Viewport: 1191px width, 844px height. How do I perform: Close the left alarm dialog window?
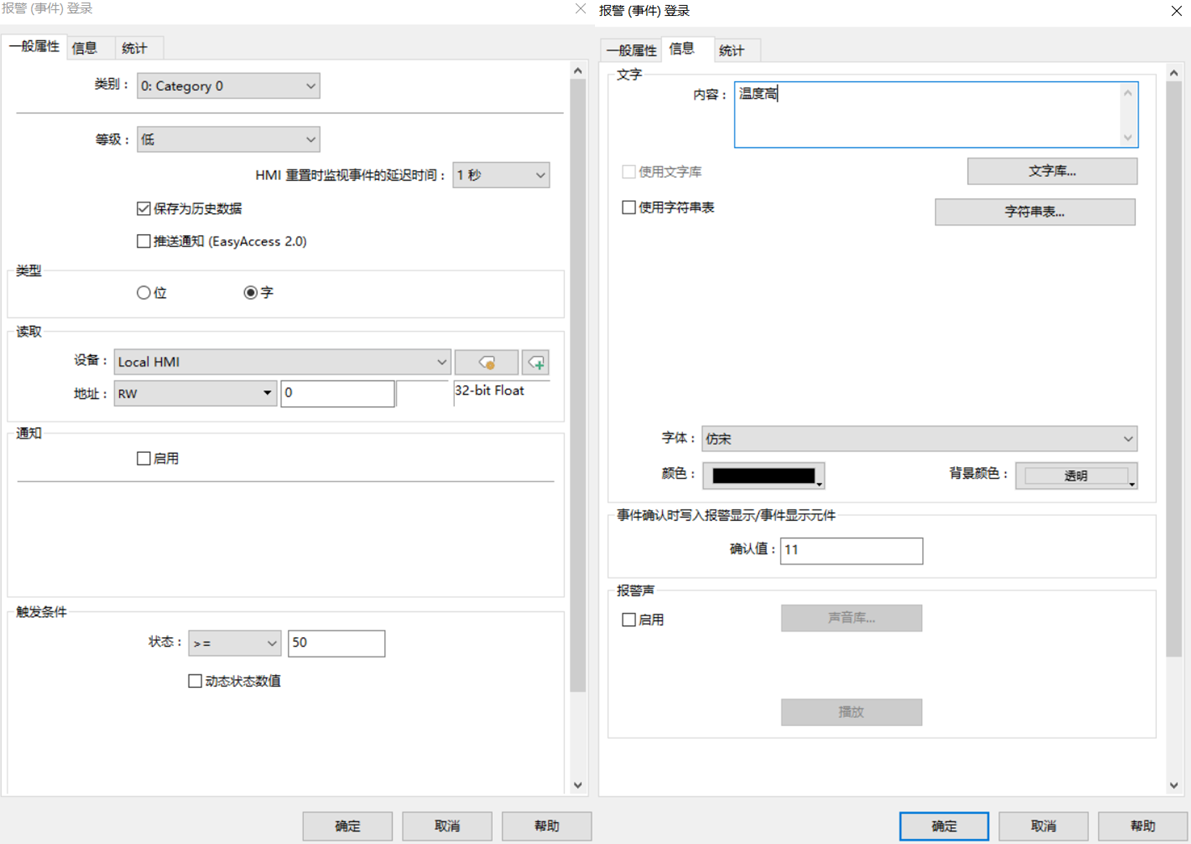[x=580, y=9]
